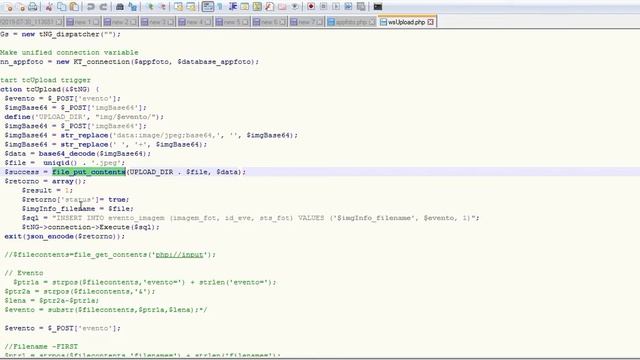Image resolution: width=640 pixels, height=360 pixels.
Task: Close the new 1 tab
Action: tap(96, 22)
